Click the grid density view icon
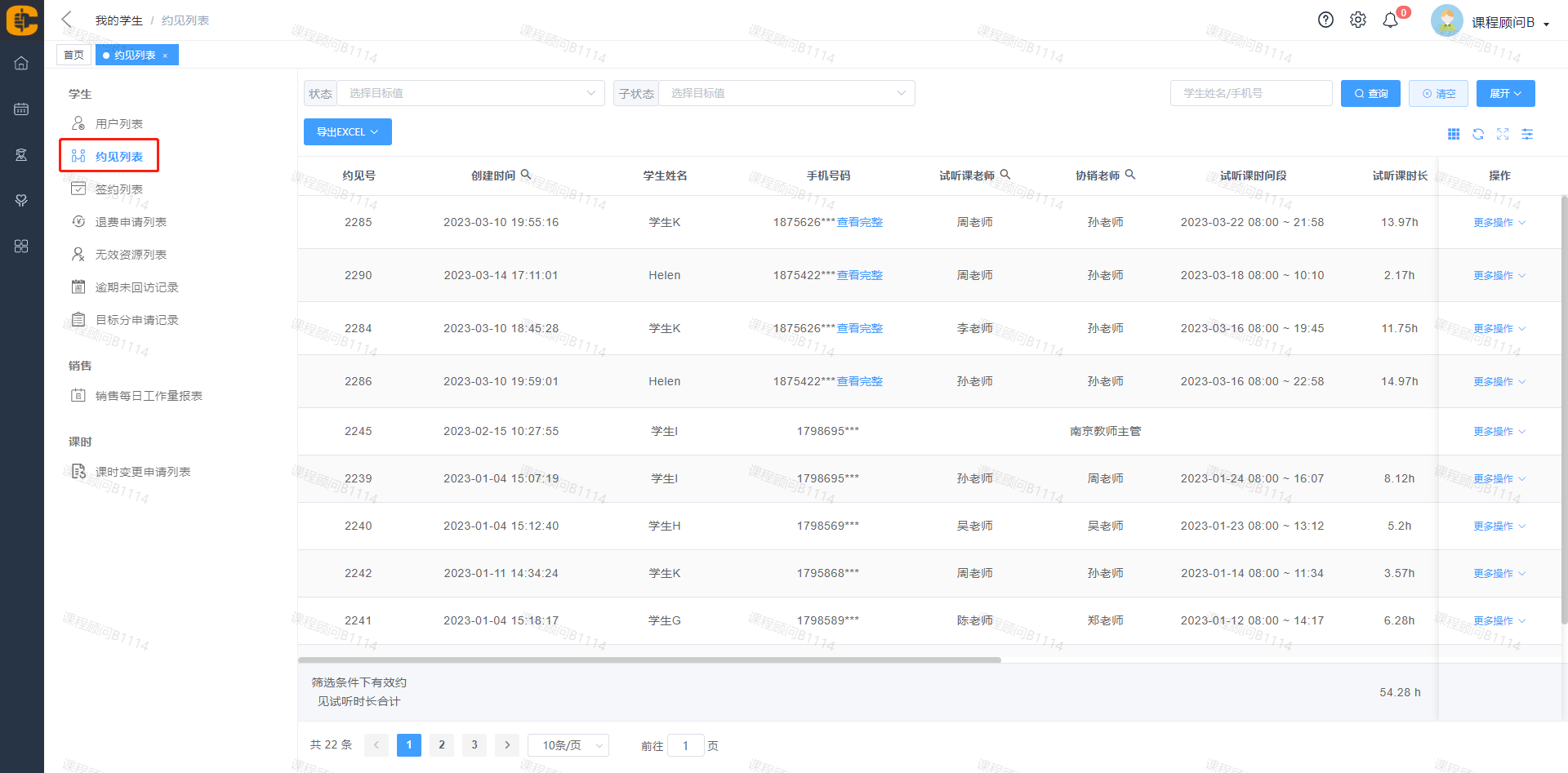 tap(1454, 134)
